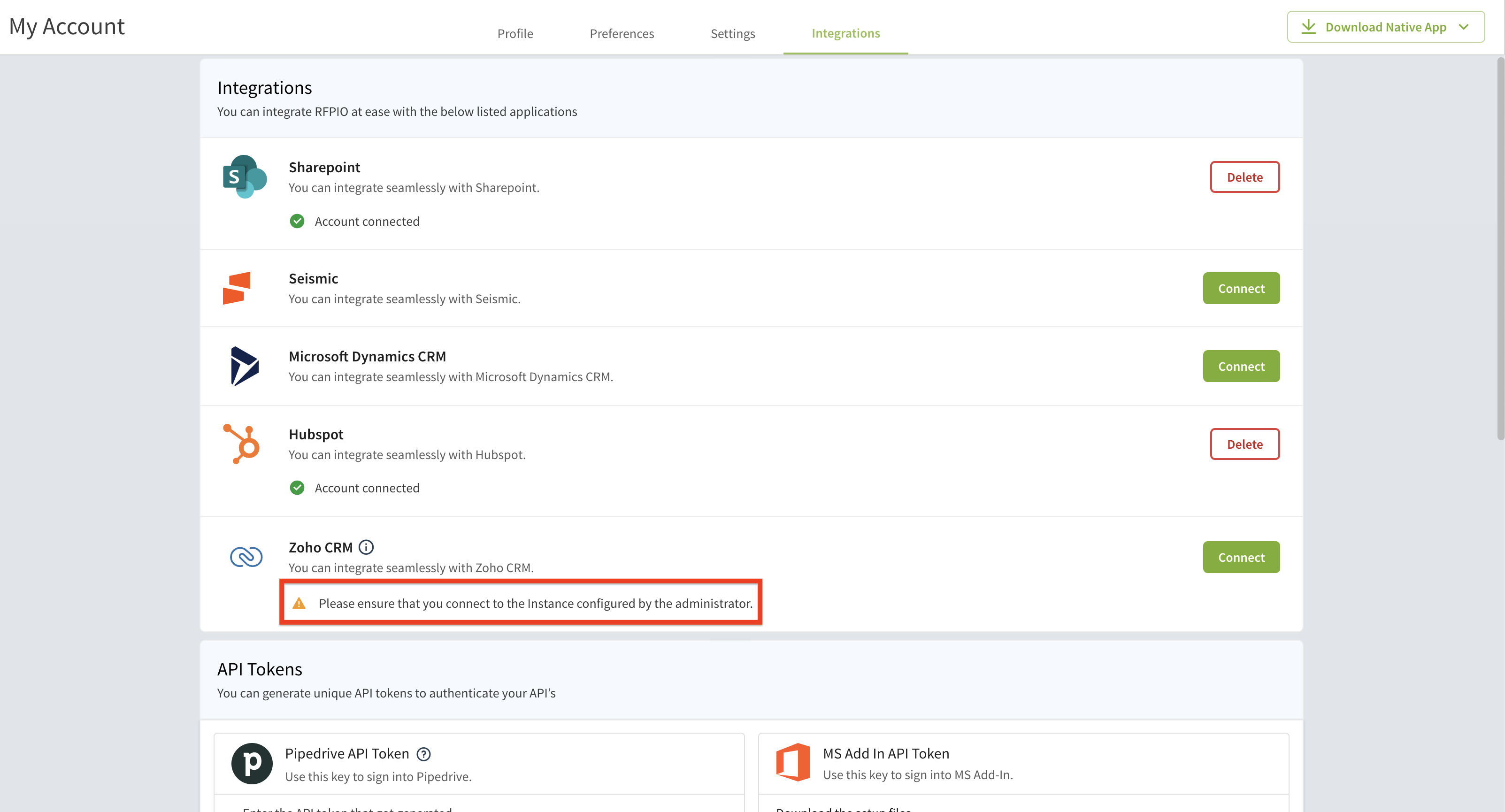This screenshot has height=812, width=1505.
Task: Connect Microsoft Dynamics CRM
Action: [x=1241, y=366]
